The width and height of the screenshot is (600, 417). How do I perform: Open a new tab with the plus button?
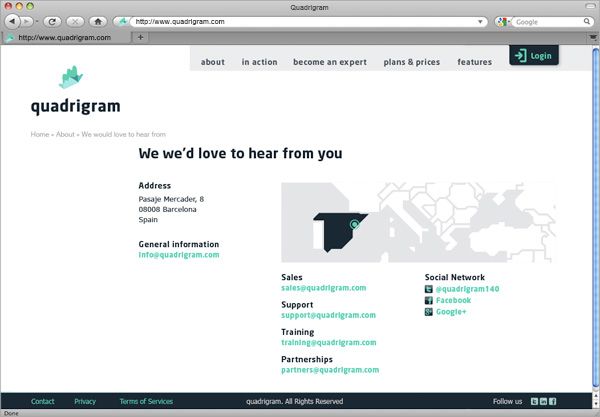[x=140, y=37]
